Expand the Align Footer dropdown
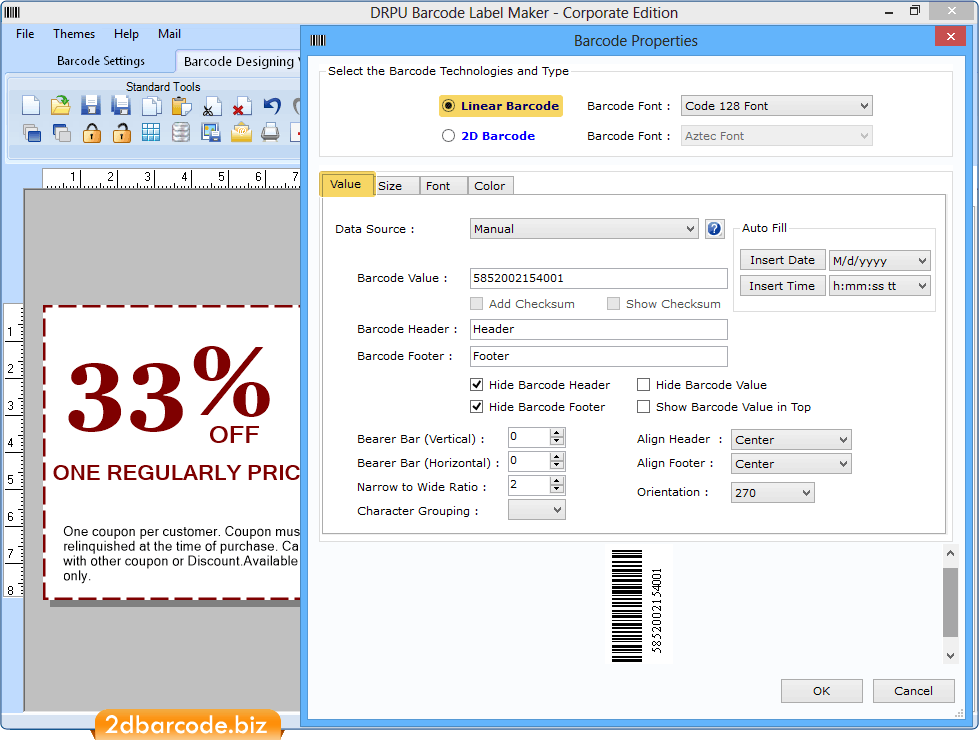979x740 pixels. 791,463
